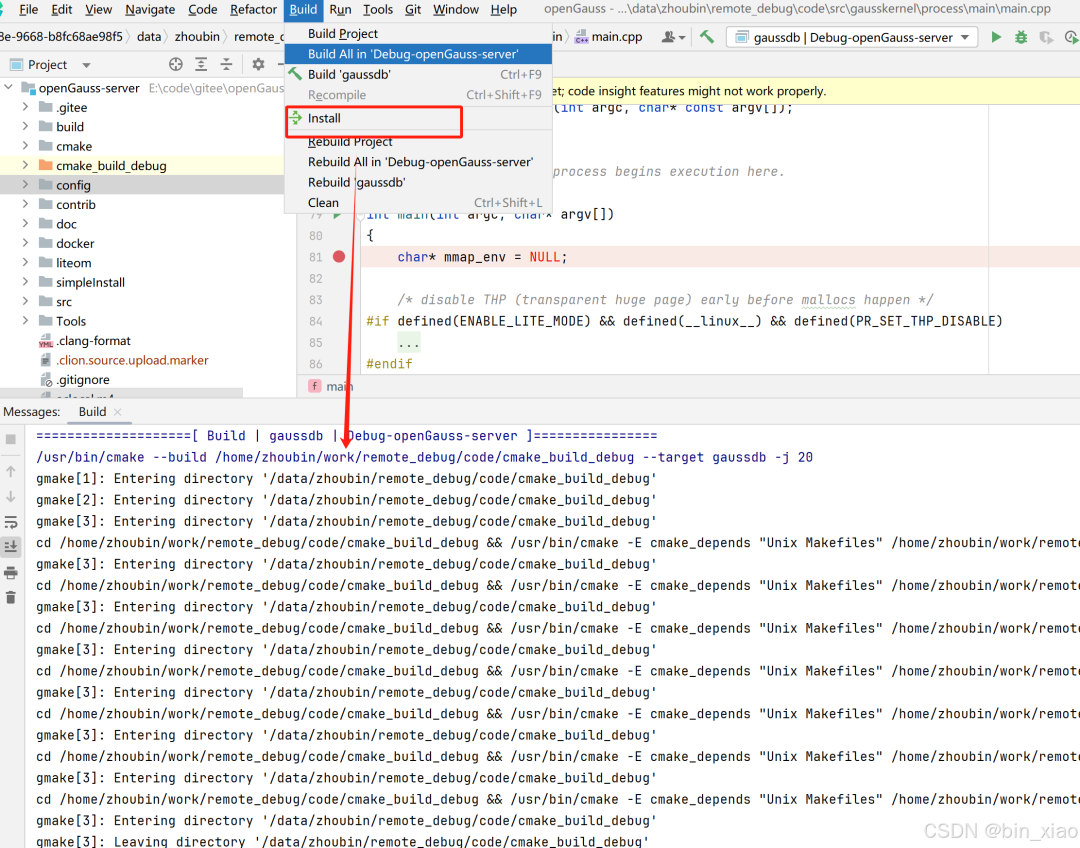Click the collapse all icon in Project panel
1080x848 pixels.
(x=226, y=64)
